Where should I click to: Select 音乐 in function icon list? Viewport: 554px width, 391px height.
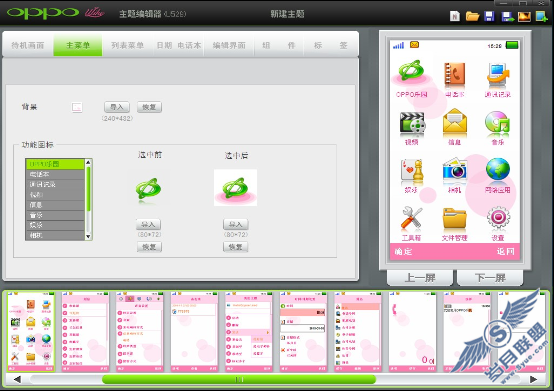click(55, 215)
